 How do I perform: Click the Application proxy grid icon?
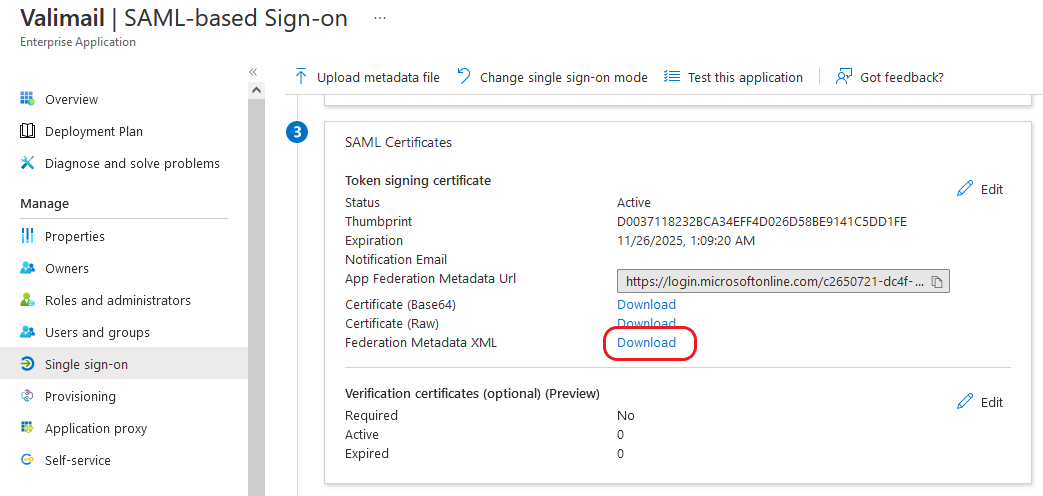27,428
